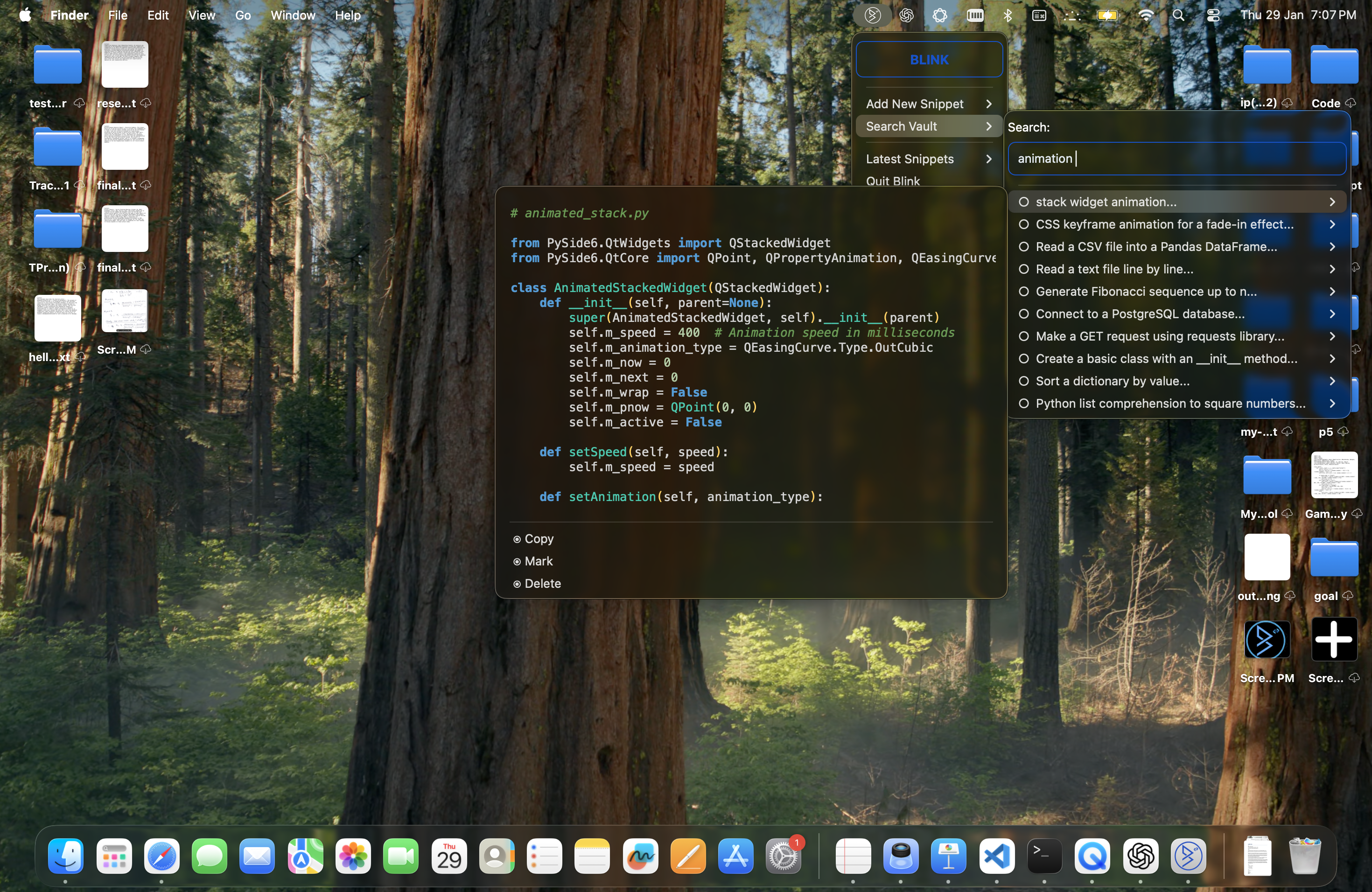Click the BLINK header button
This screenshot has width=1372, height=892.
(929, 59)
